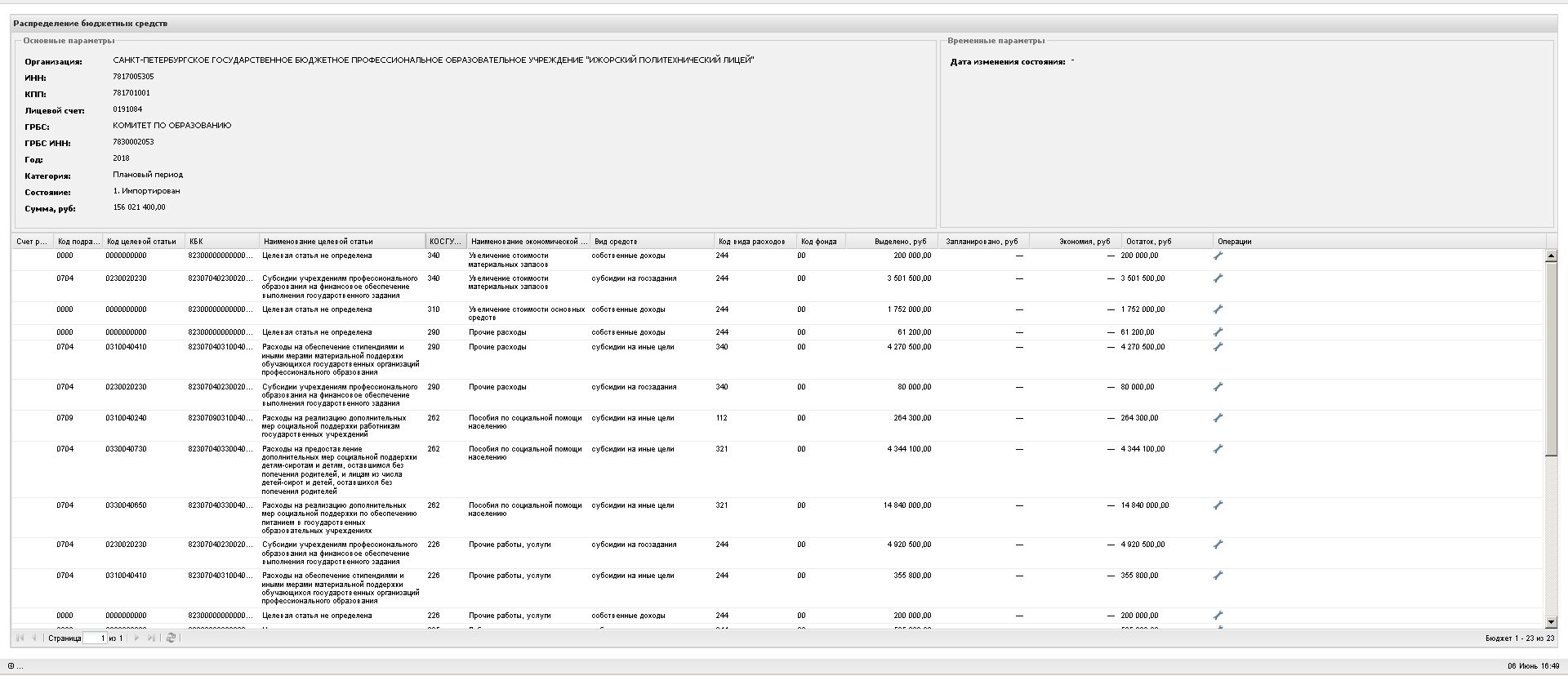Click the Бюджет 1 - 23 из 23 counter
1568x676 pixels.
(1520, 638)
